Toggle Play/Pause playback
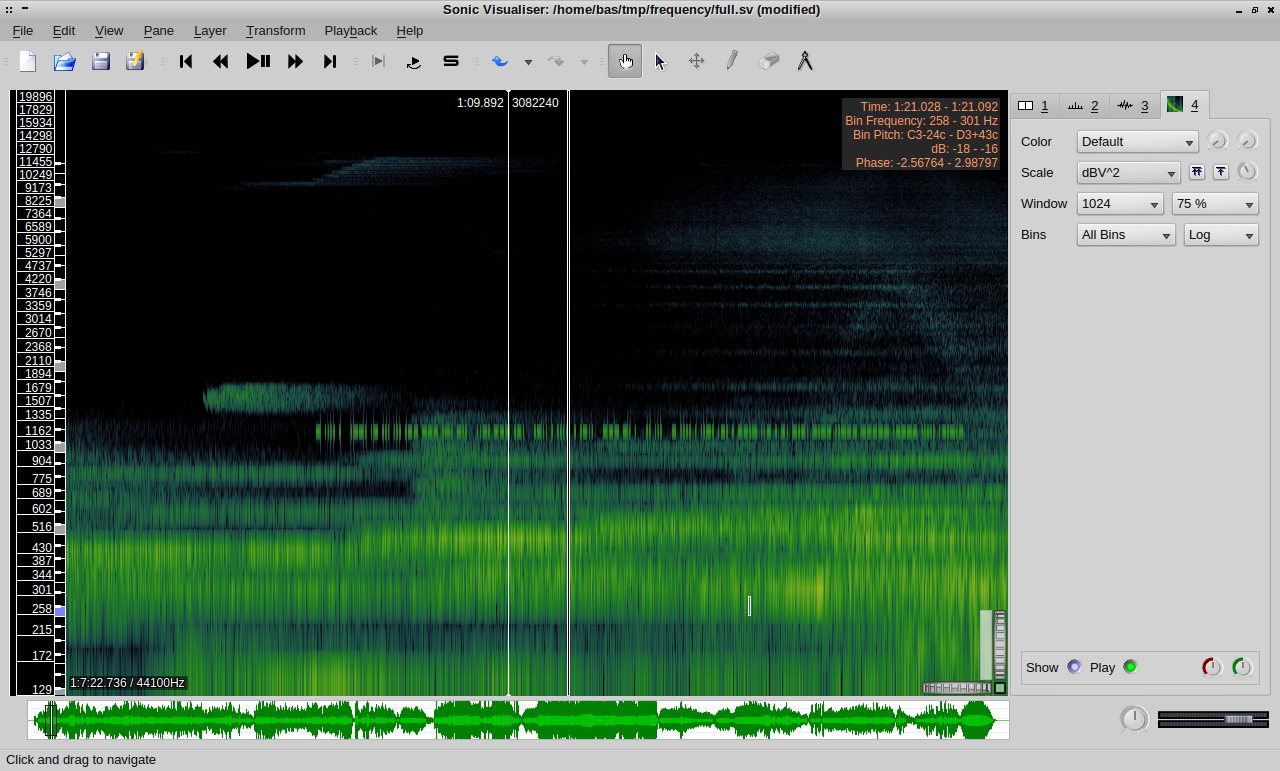The width and height of the screenshot is (1280, 771). pyautogui.click(x=258, y=61)
